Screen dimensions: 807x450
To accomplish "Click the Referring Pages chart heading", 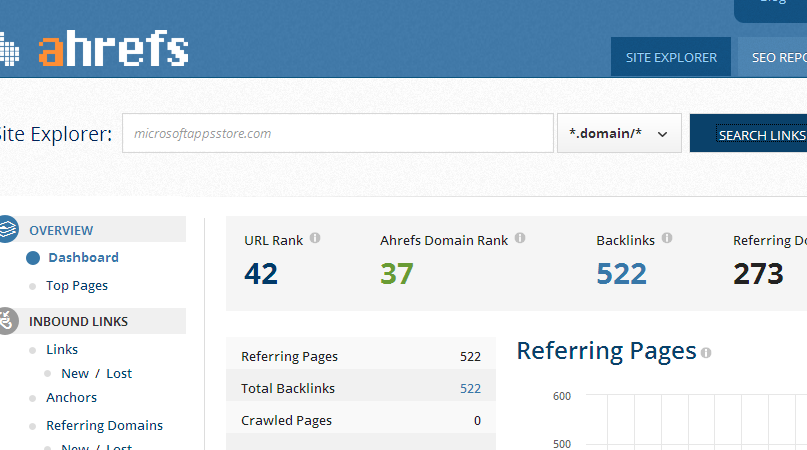I will coord(606,352).
